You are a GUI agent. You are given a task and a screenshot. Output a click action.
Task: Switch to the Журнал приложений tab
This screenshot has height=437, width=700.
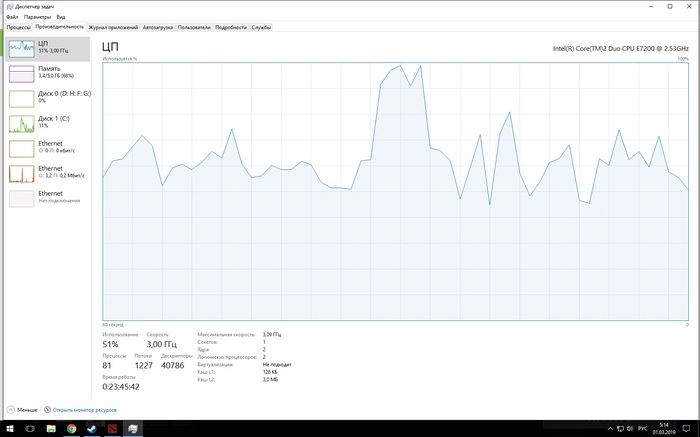tap(112, 27)
